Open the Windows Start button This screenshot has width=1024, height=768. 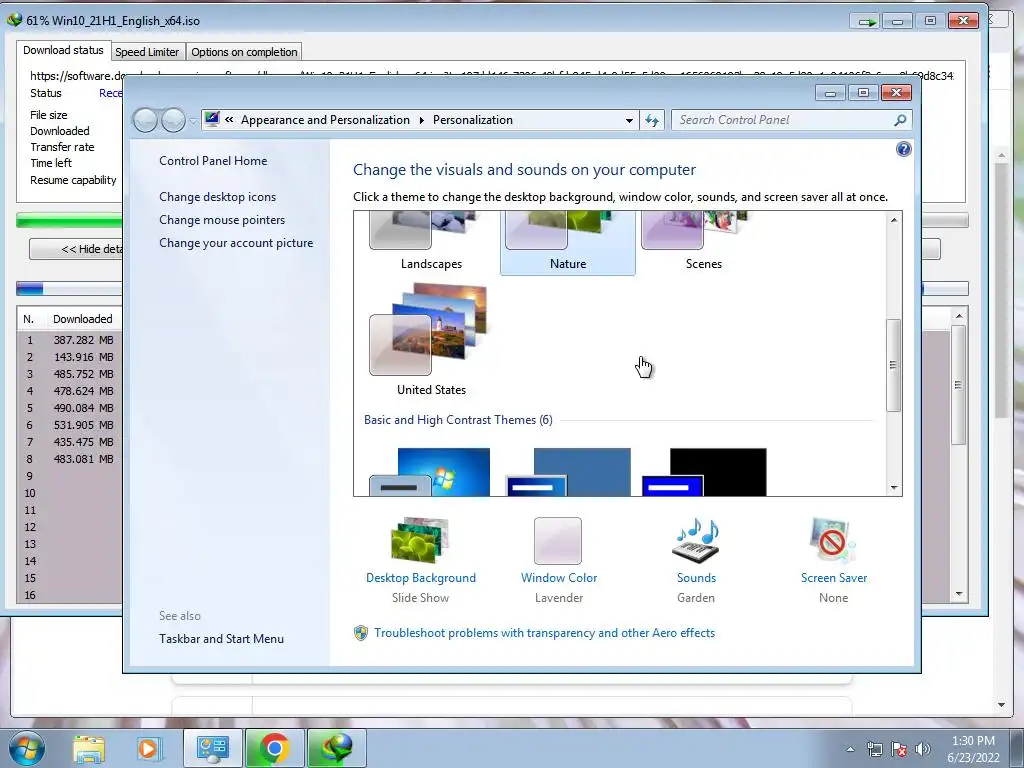(27, 748)
